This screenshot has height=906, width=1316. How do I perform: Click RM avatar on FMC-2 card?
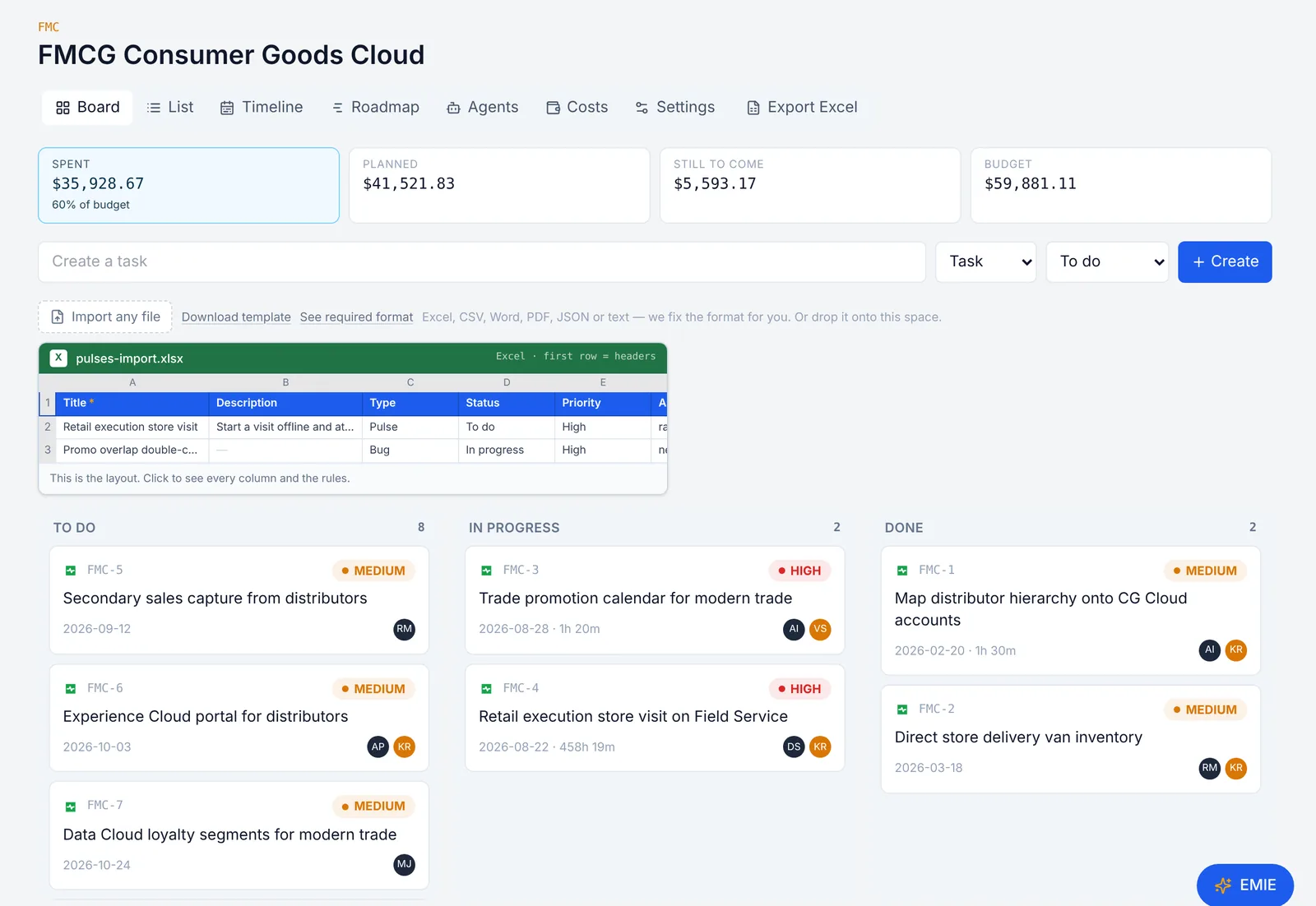point(1209,768)
